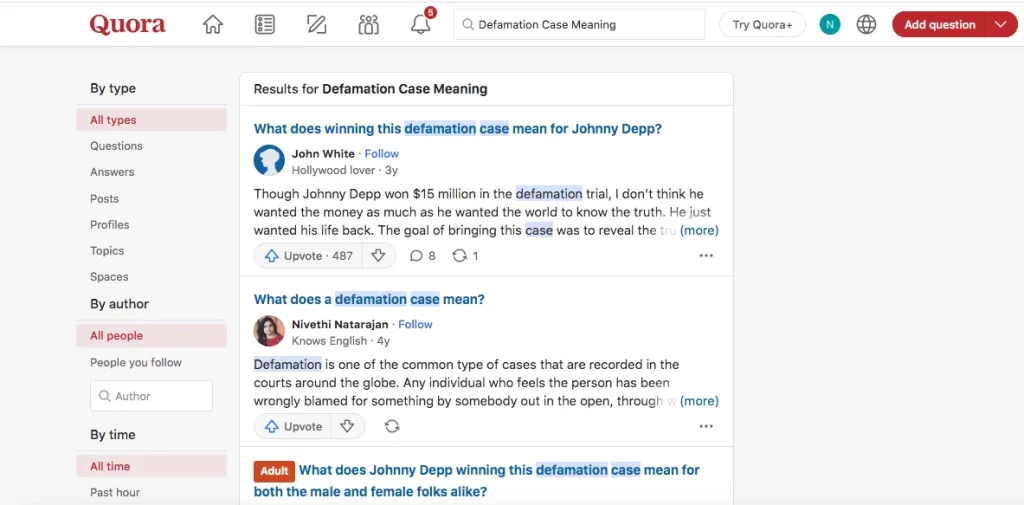1024x505 pixels.
Task: Expand the Add question dropdown arrow
Action: 1002,25
